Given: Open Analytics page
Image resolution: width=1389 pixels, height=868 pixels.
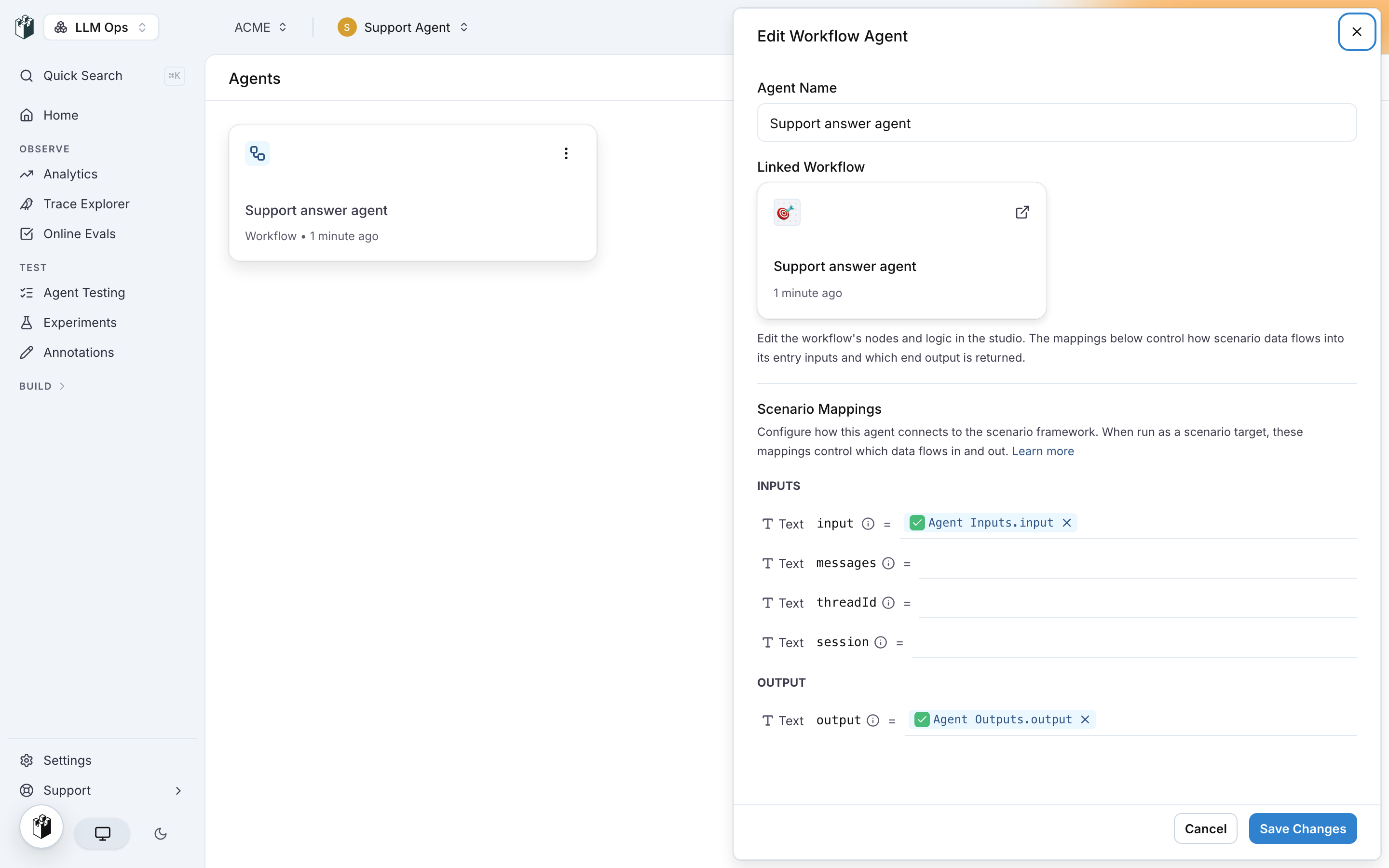Looking at the screenshot, I should 102,174.
